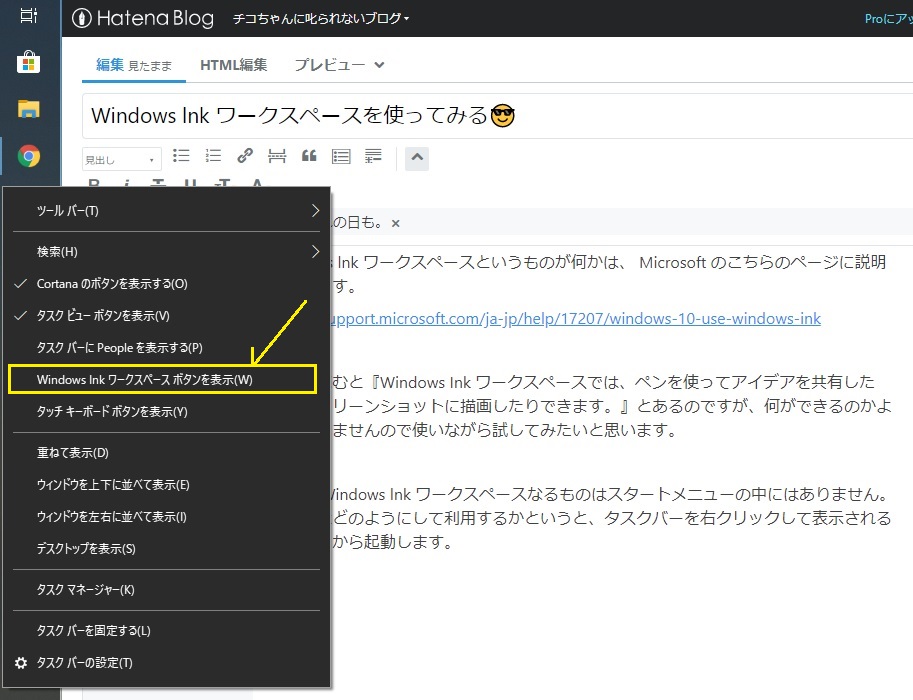
Task: Choose デスクトップを表示(S)
Action: coord(166,549)
